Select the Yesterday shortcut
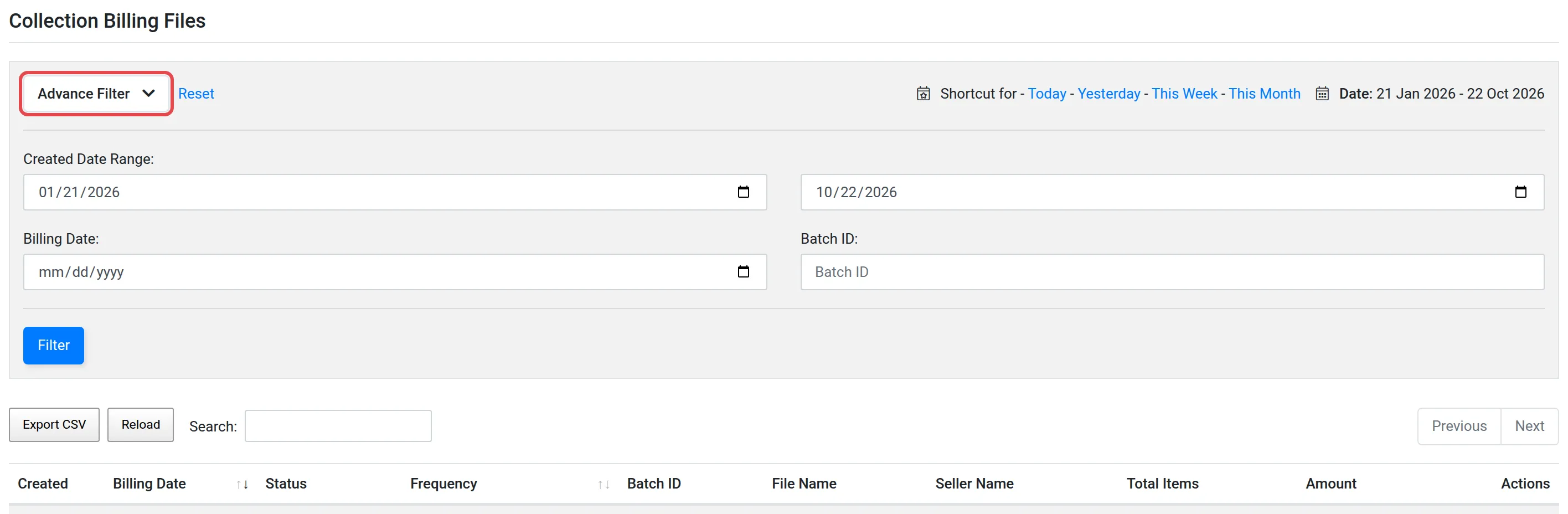Image resolution: width=1568 pixels, height=514 pixels. [x=1108, y=94]
